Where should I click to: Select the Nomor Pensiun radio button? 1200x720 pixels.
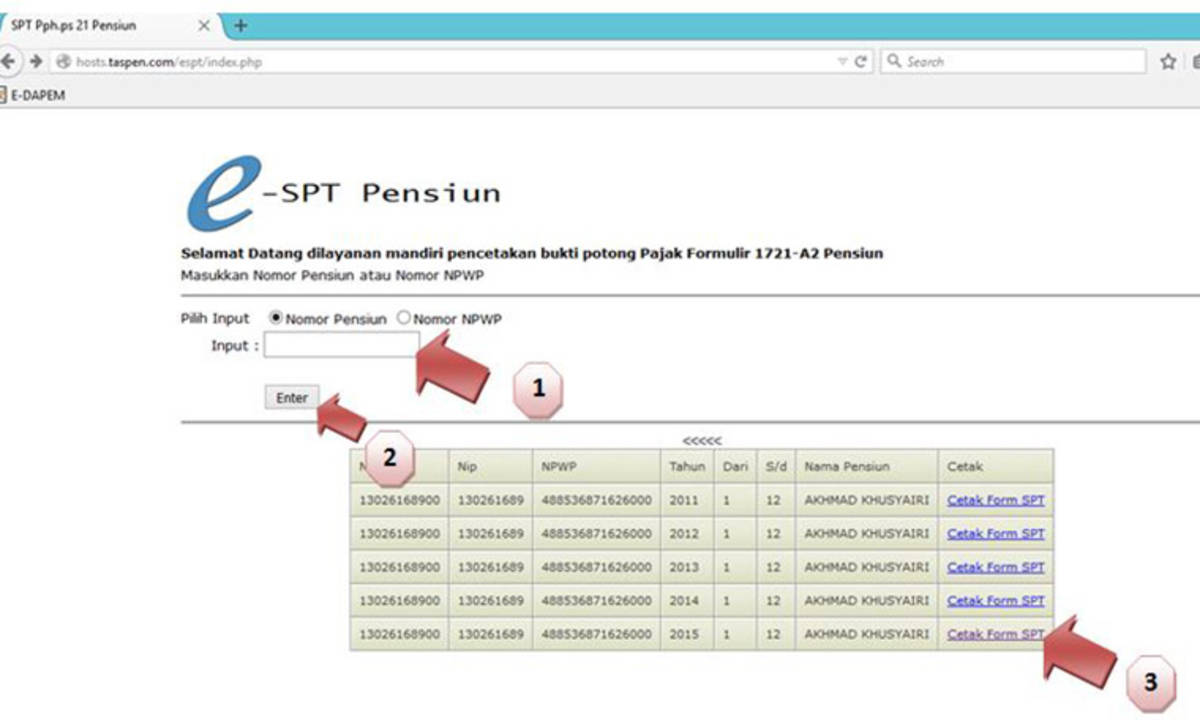pyautogui.click(x=275, y=318)
